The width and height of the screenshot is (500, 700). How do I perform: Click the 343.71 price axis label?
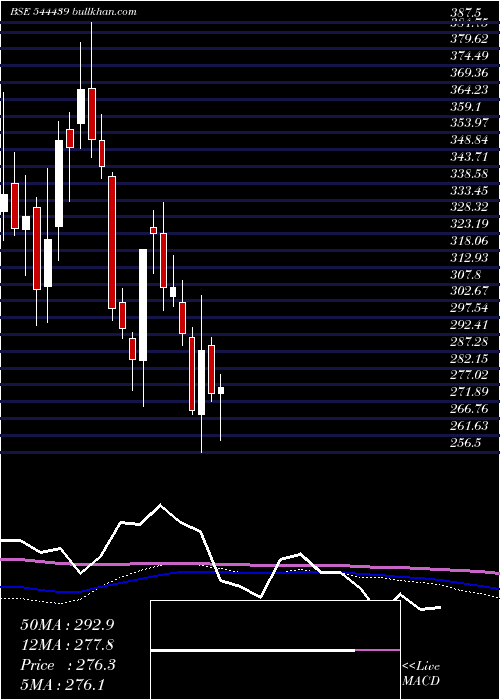click(469, 157)
